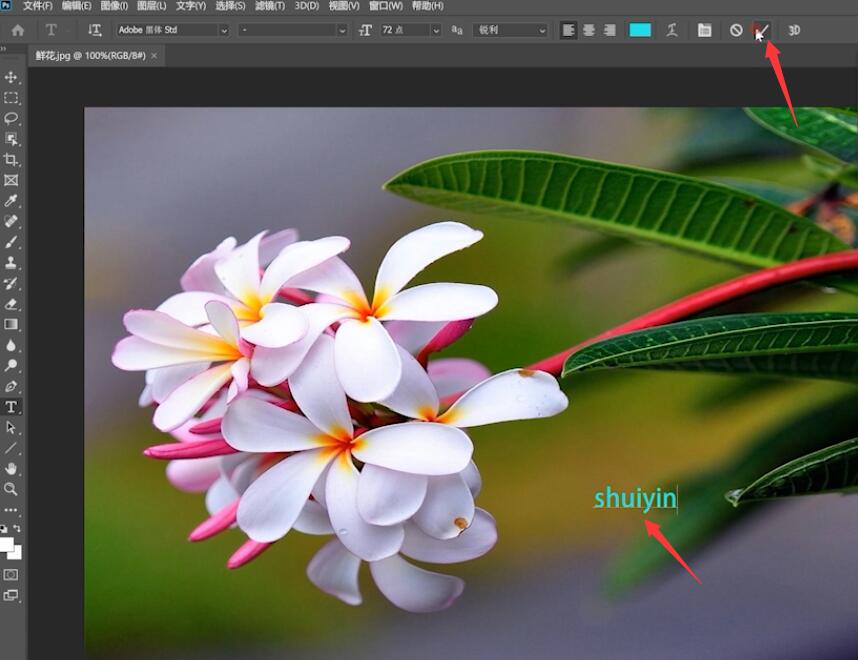858x660 pixels.
Task: Toggle text orientation
Action: point(95,30)
